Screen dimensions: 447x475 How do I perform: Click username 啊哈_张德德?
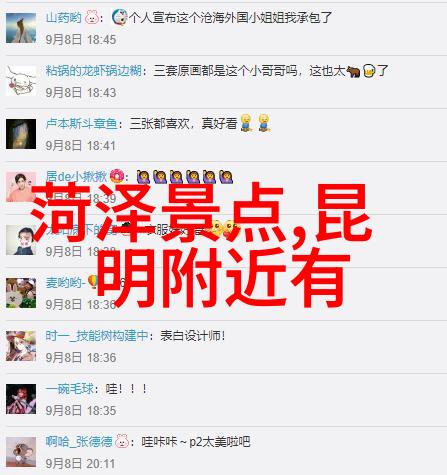point(79,442)
